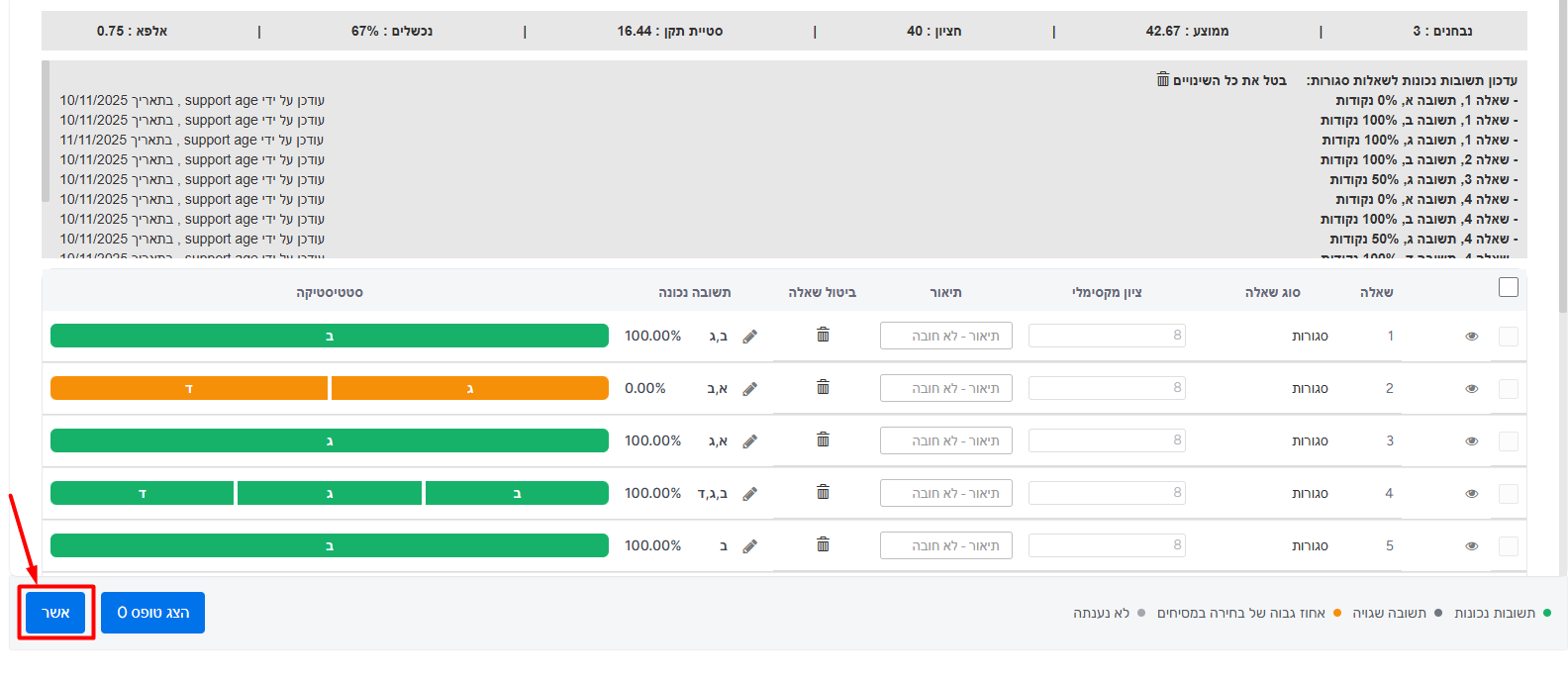Click the trash icon to cancel question 1
The height and width of the screenshot is (683, 1568).
pyautogui.click(x=823, y=335)
